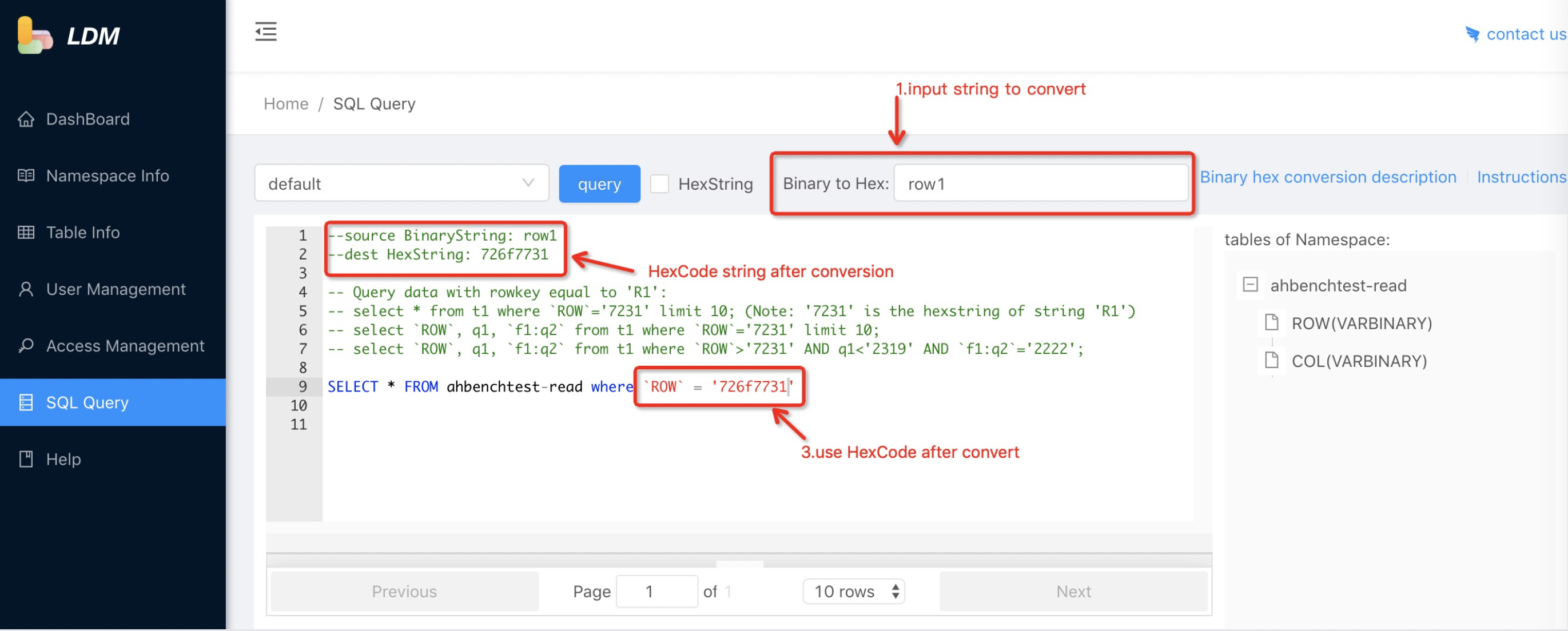This screenshot has height=631, width=1568.
Task: Click the Next page button
Action: coord(1073,591)
